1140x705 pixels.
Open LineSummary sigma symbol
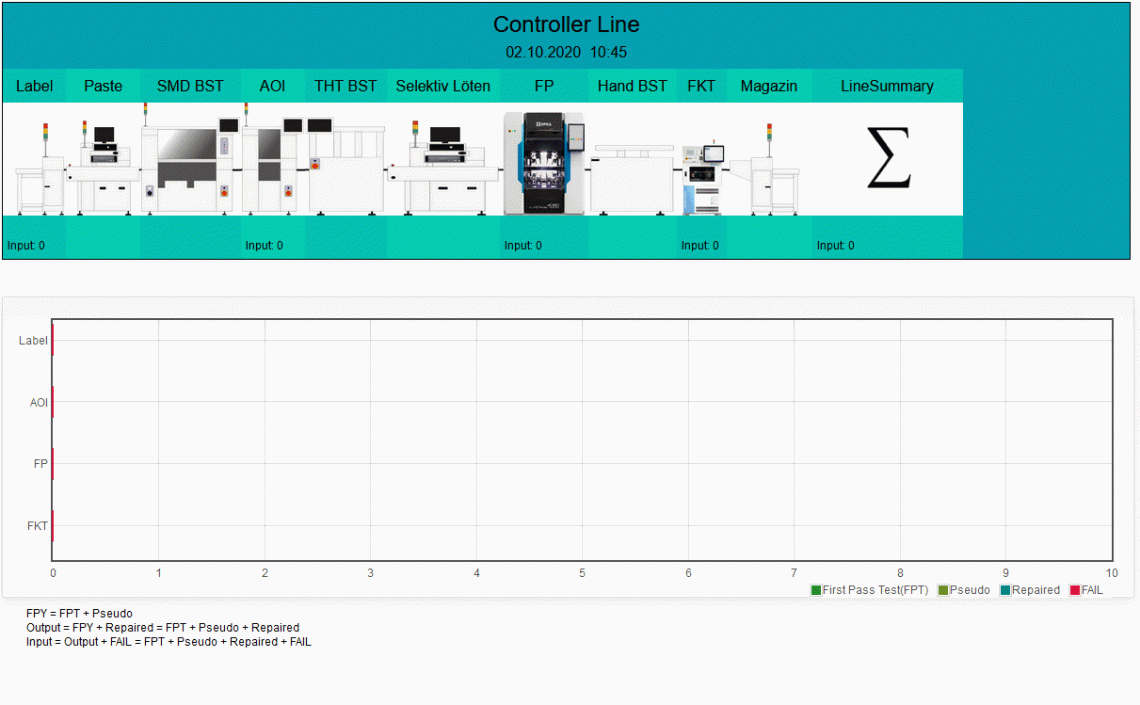888,159
